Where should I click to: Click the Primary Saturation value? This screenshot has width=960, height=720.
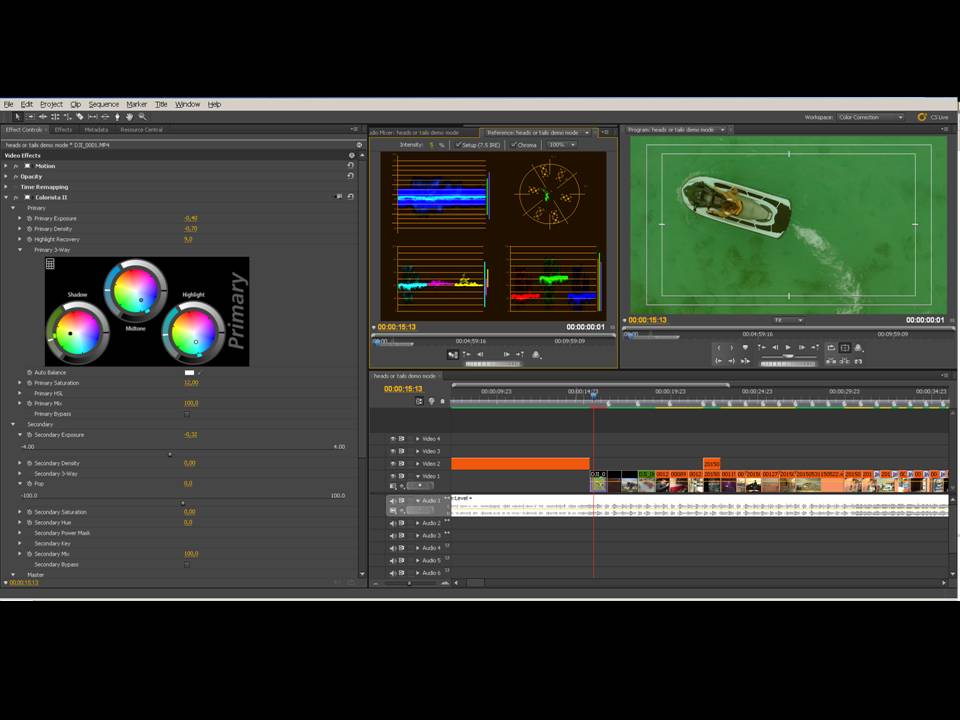click(x=190, y=383)
